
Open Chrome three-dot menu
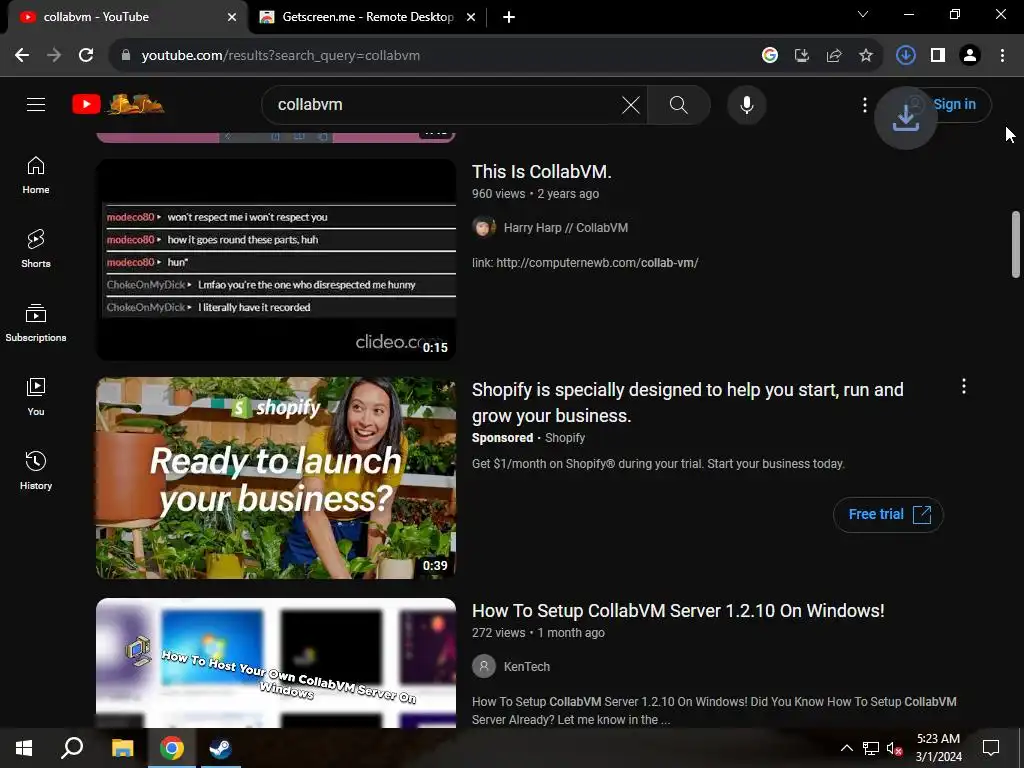point(1002,56)
